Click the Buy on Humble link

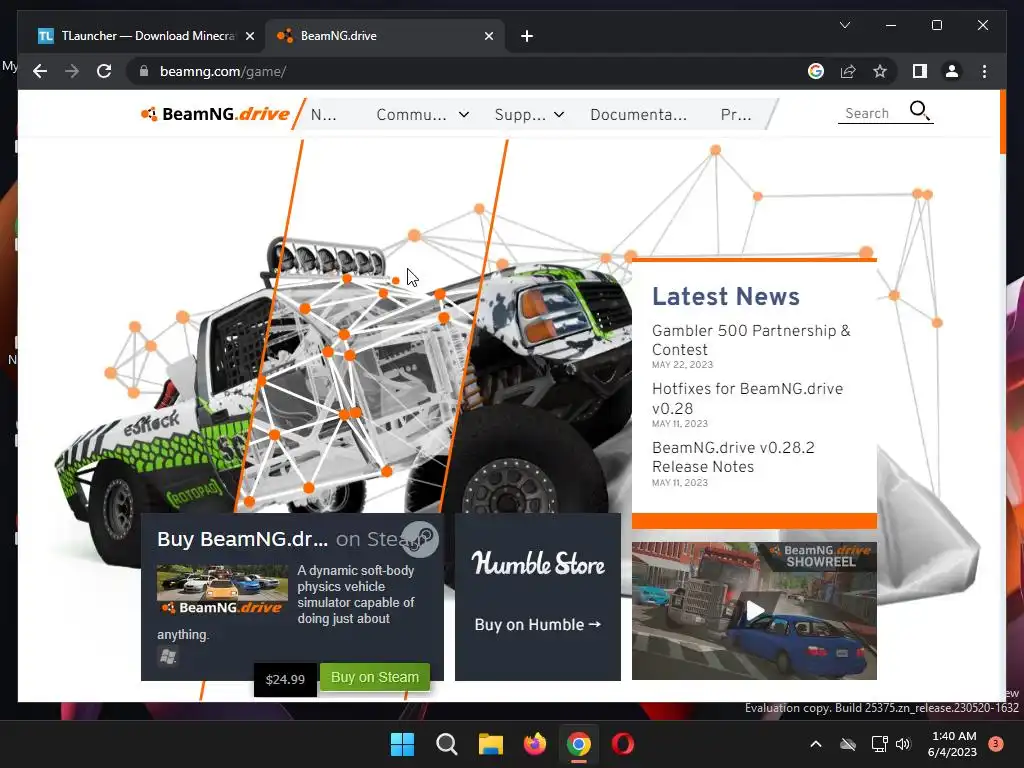[537, 625]
